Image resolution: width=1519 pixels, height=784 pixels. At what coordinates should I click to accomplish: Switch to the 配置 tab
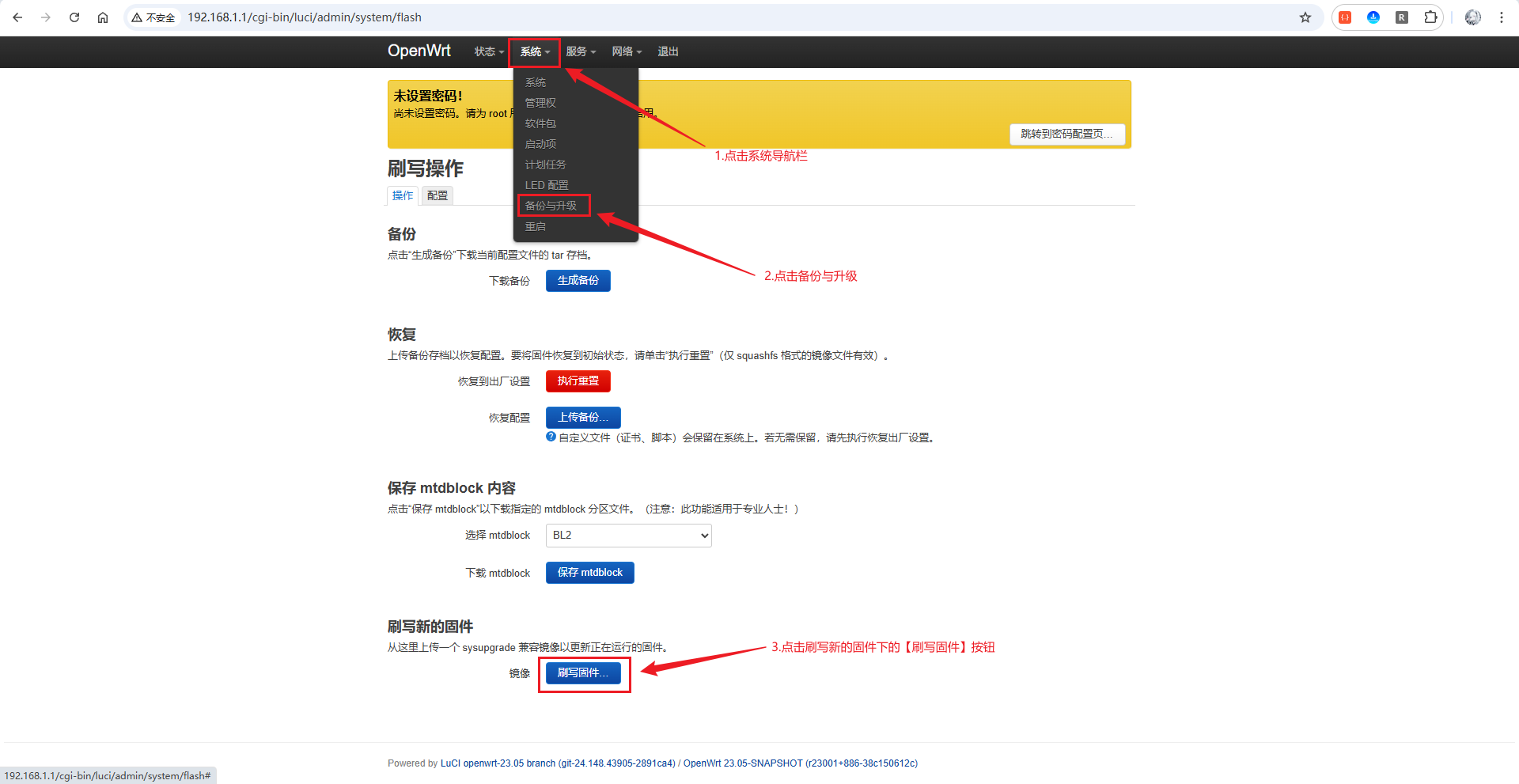[x=437, y=195]
